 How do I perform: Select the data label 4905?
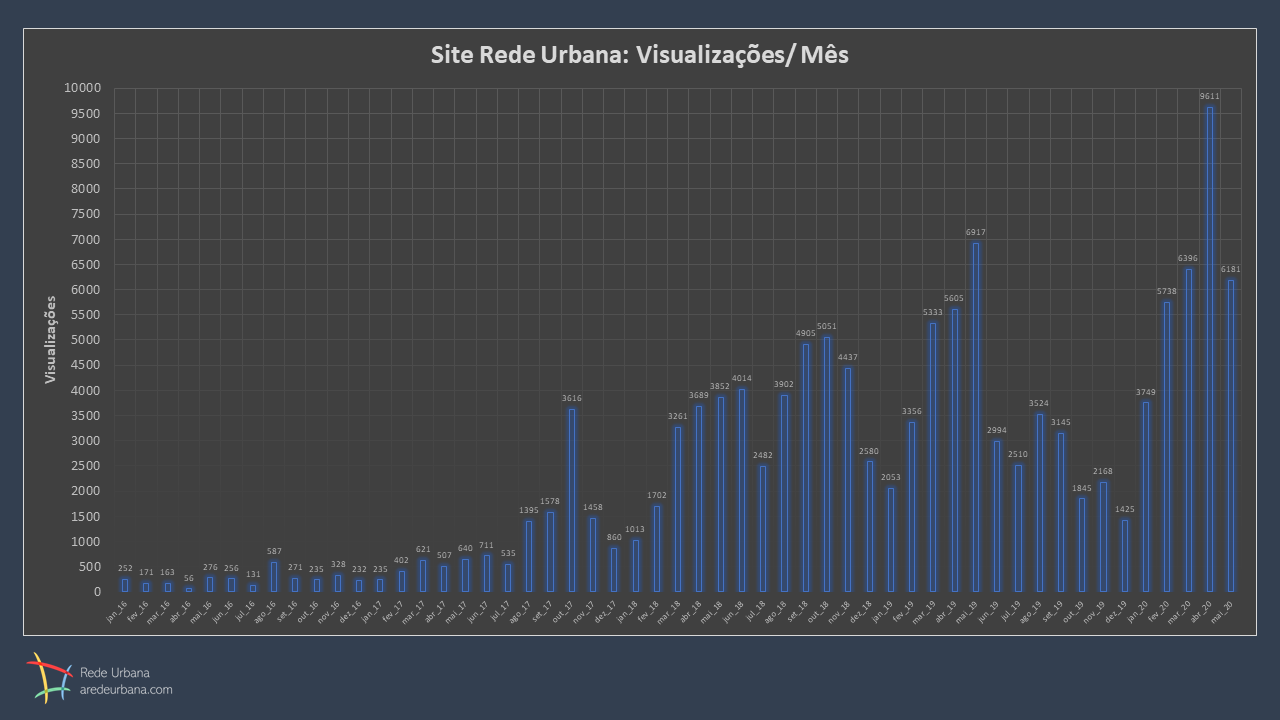pos(806,333)
